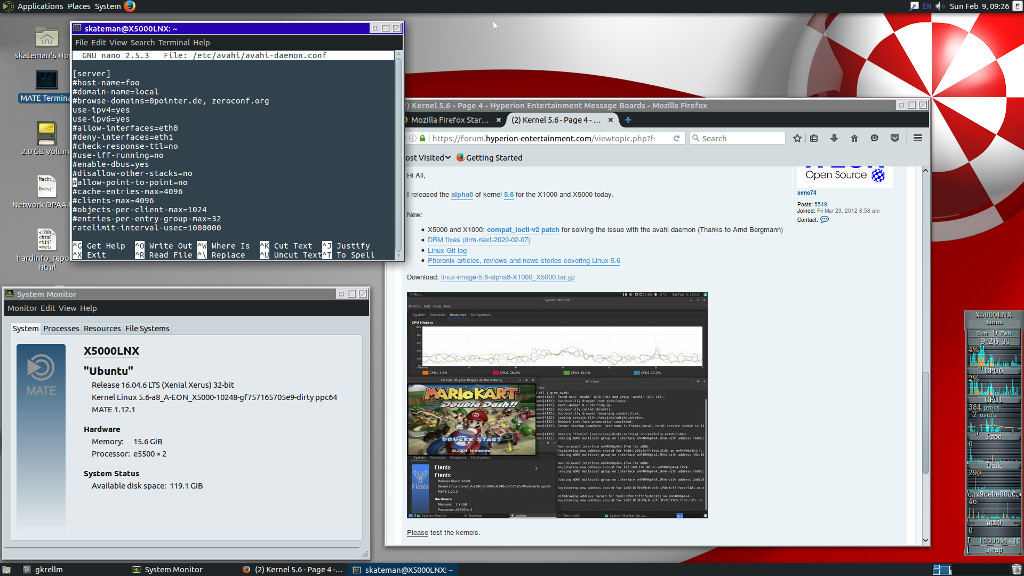Switch to the Resources tab
This screenshot has height=576, width=1024.
click(102, 328)
